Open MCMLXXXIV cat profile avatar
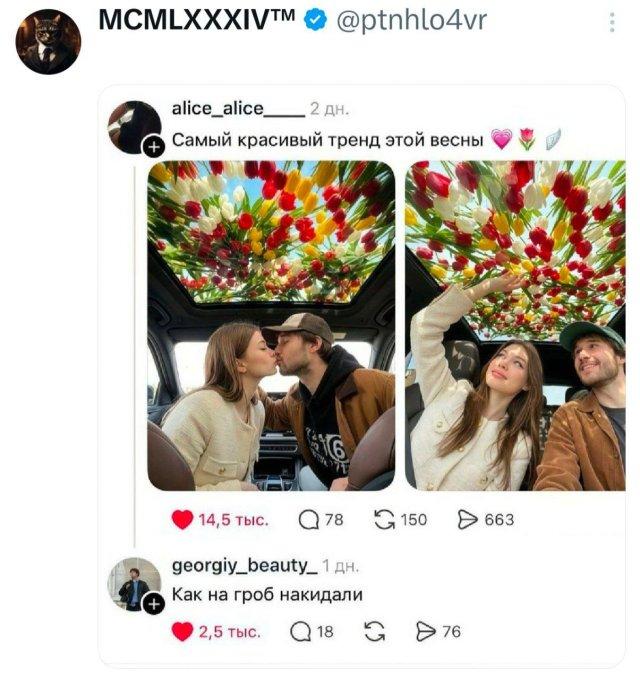Screen dimensions: 640x679 pyautogui.click(x=48, y=42)
